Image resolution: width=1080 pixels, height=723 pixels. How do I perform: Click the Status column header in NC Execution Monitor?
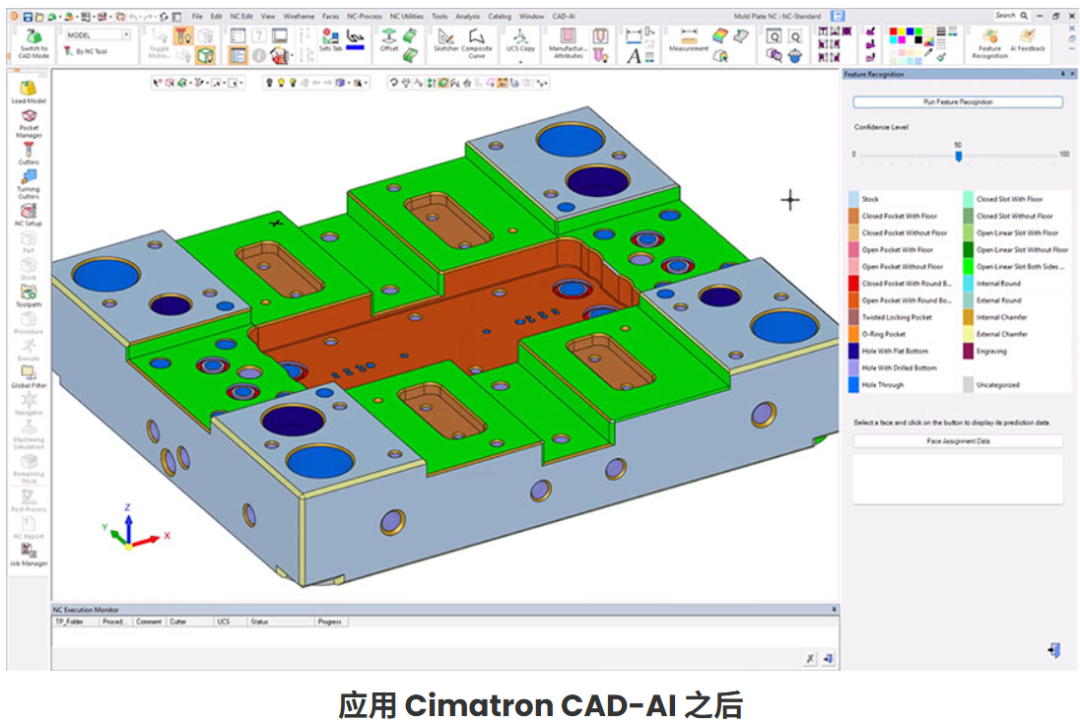[280, 622]
